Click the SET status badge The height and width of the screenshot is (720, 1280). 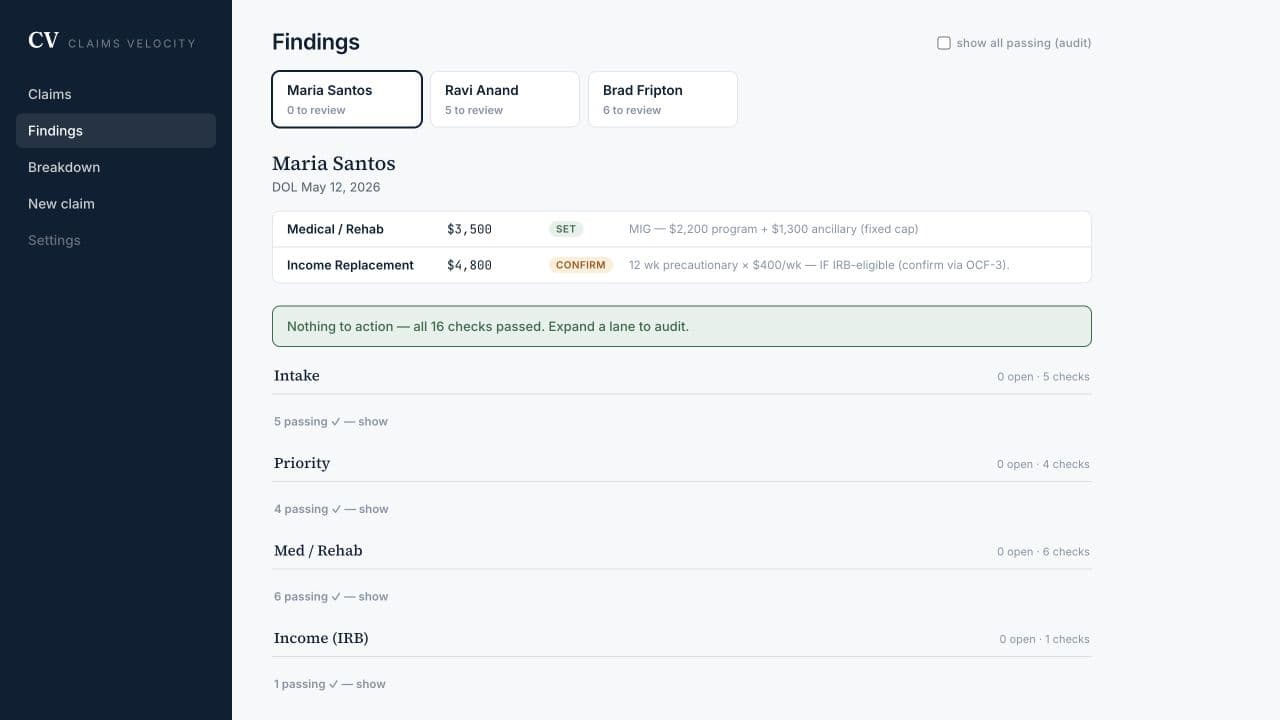[x=566, y=229]
